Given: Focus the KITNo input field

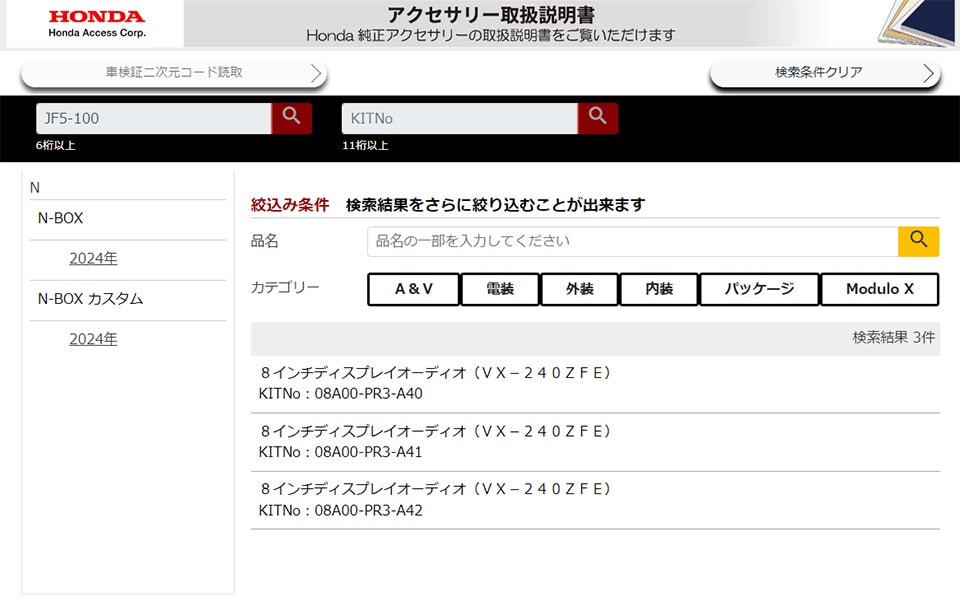Looking at the screenshot, I should tap(460, 118).
